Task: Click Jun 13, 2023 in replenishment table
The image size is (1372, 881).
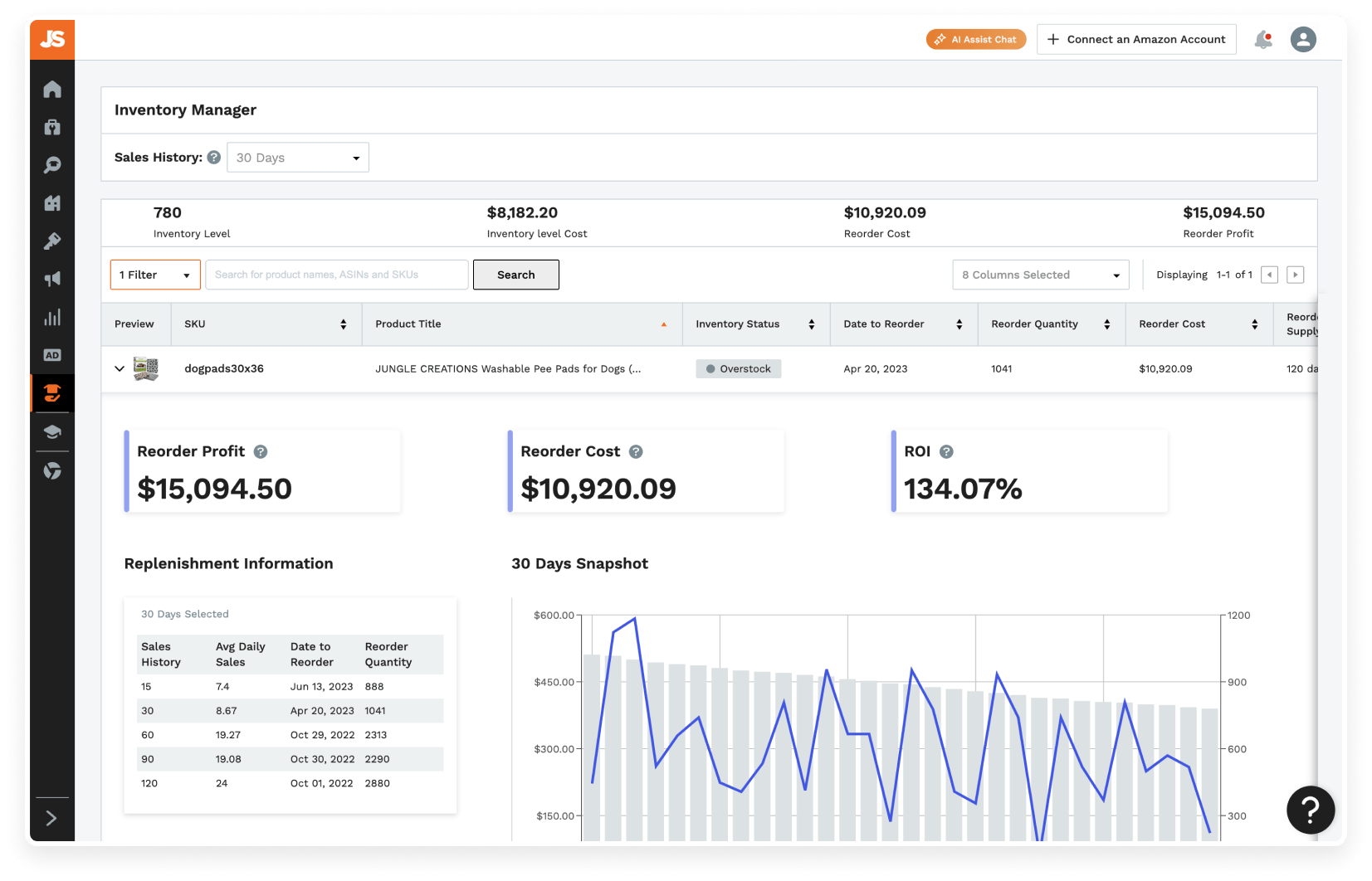Action: pos(322,687)
